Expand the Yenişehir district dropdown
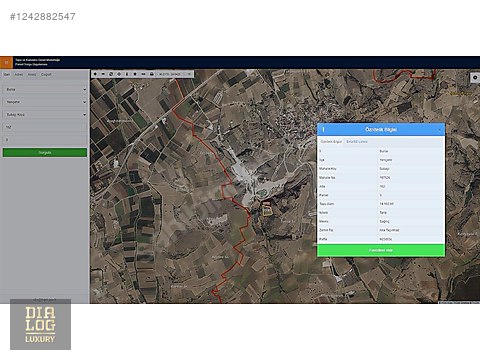 pos(45,102)
